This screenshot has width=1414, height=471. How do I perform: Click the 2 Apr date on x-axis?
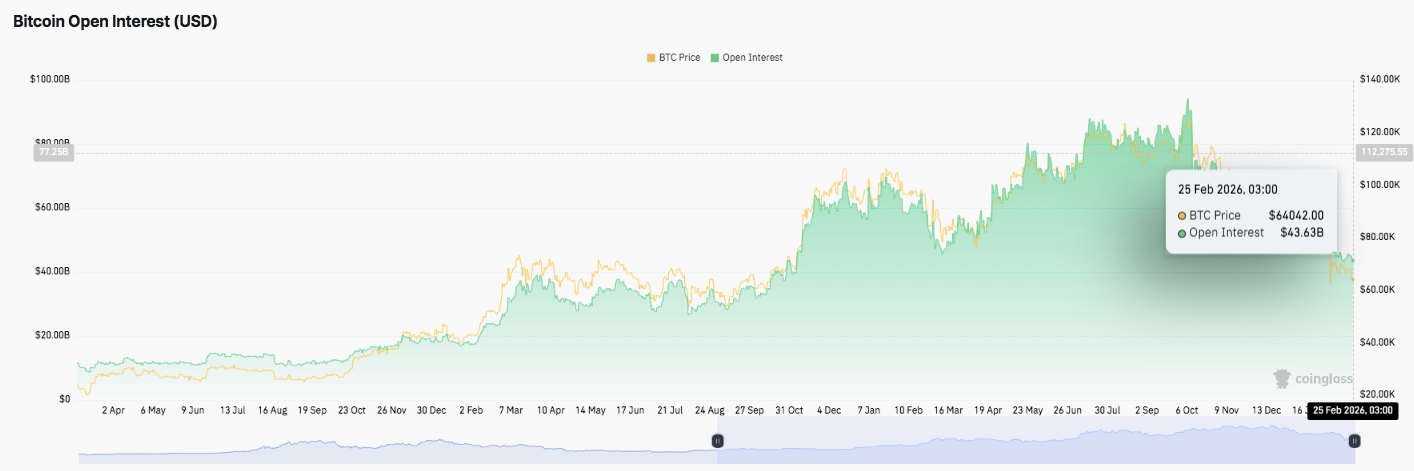pos(112,410)
